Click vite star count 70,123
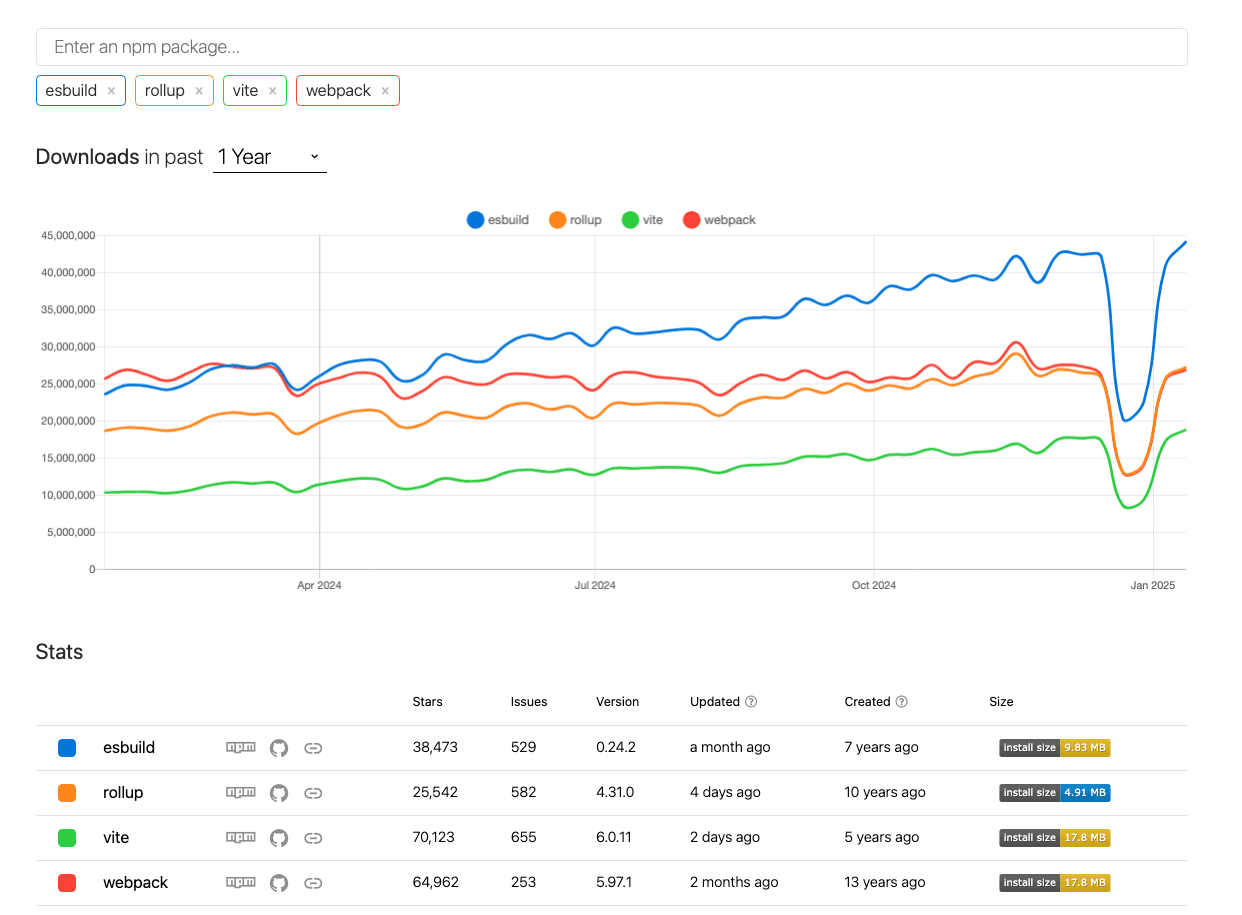Image resolution: width=1242 pixels, height=915 pixels. click(434, 837)
